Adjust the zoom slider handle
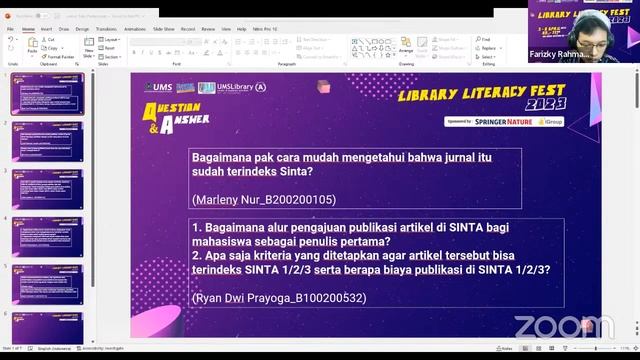640x360 pixels. point(596,348)
